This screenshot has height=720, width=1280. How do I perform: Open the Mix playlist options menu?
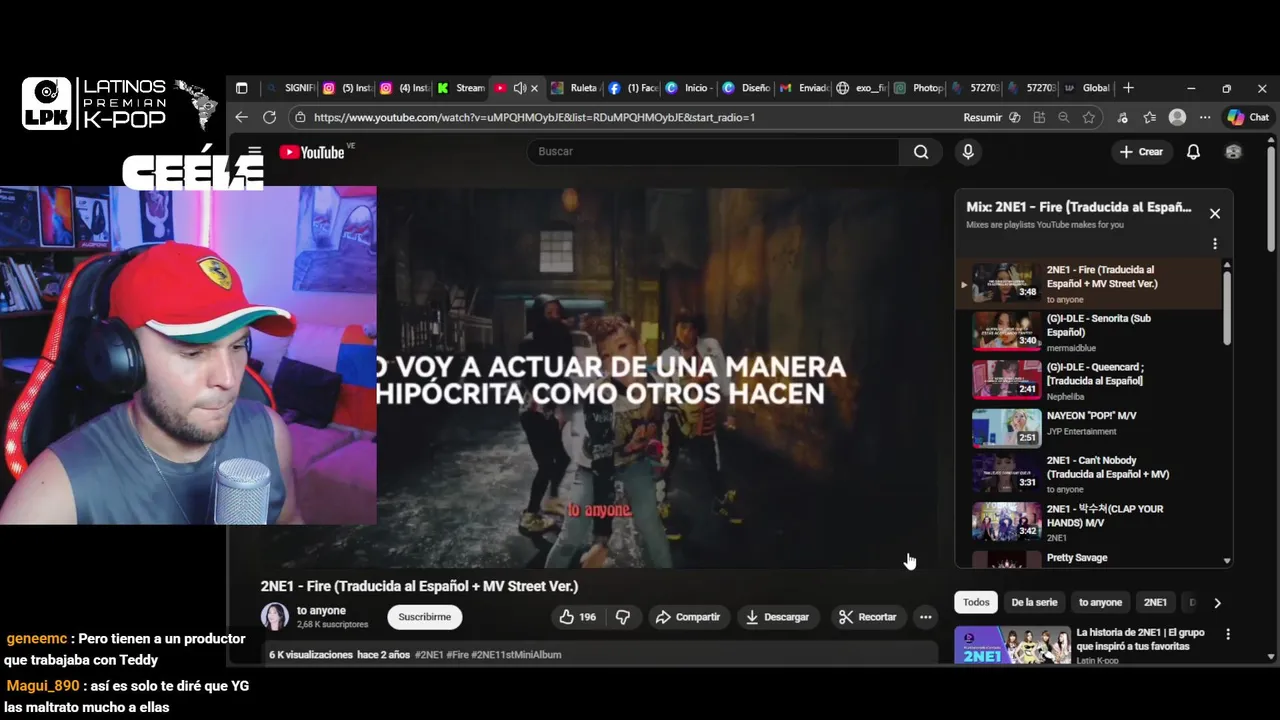pyautogui.click(x=1215, y=243)
